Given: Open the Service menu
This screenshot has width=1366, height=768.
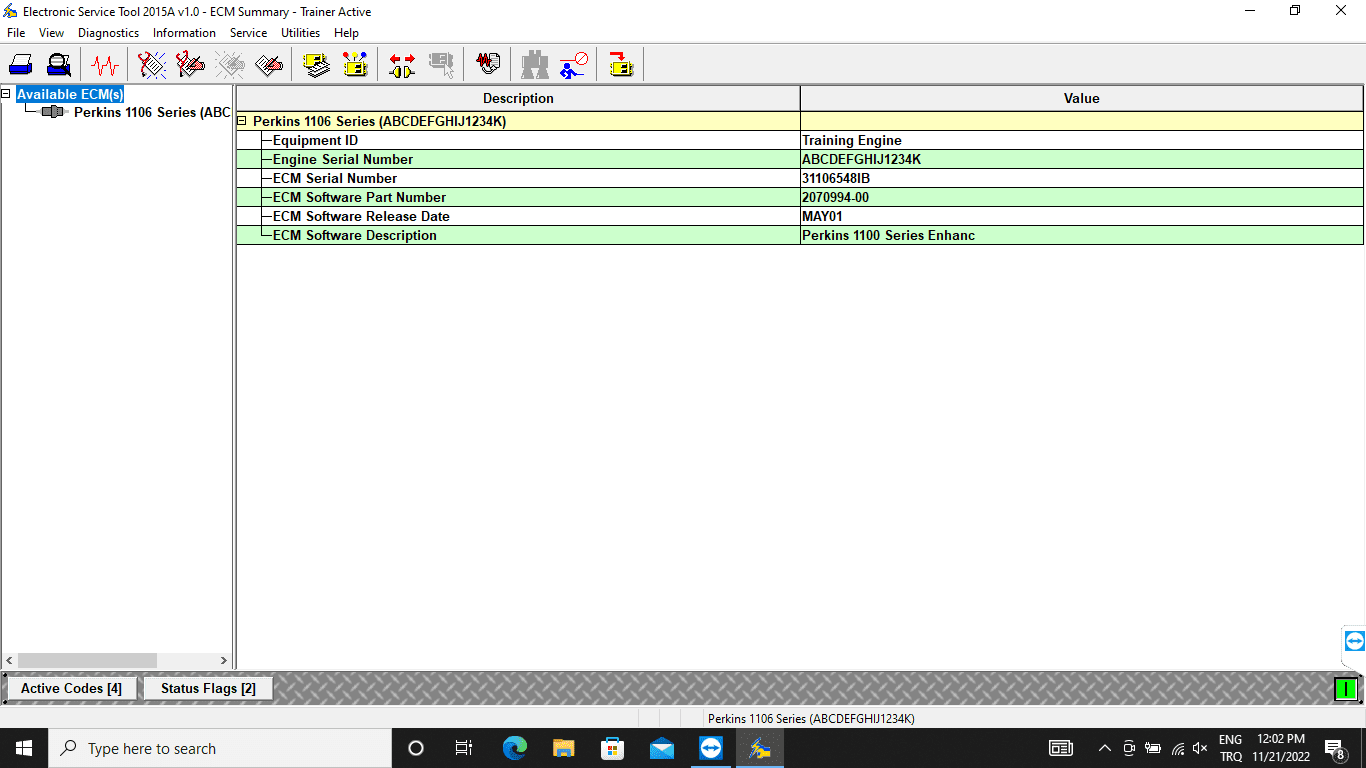Looking at the screenshot, I should pyautogui.click(x=248, y=33).
